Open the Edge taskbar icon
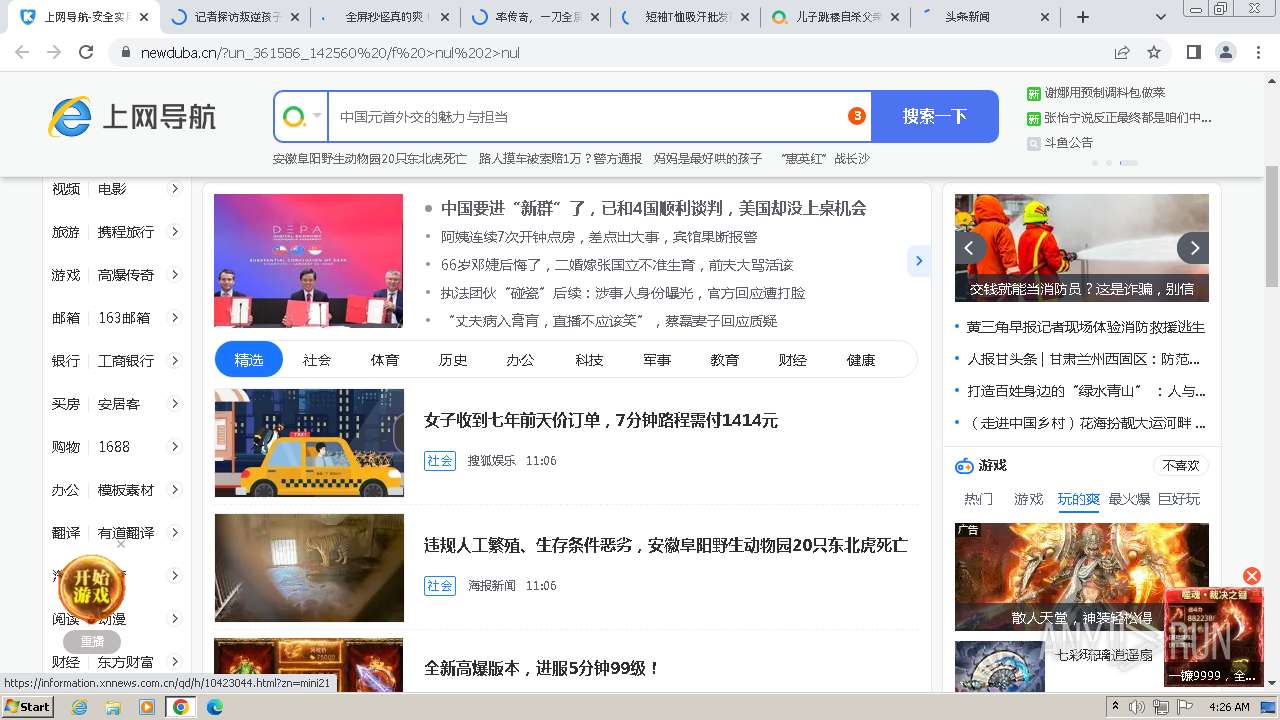Screen dimensions: 1280x720 215,707
